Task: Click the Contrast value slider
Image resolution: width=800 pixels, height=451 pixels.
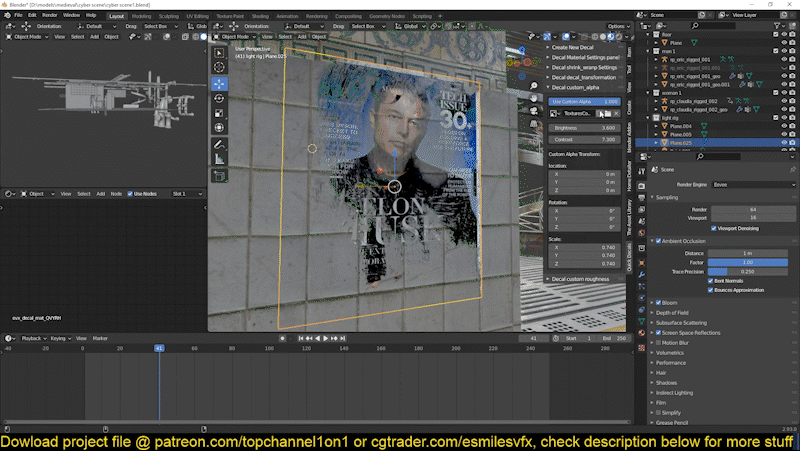Action: pyautogui.click(x=585, y=139)
